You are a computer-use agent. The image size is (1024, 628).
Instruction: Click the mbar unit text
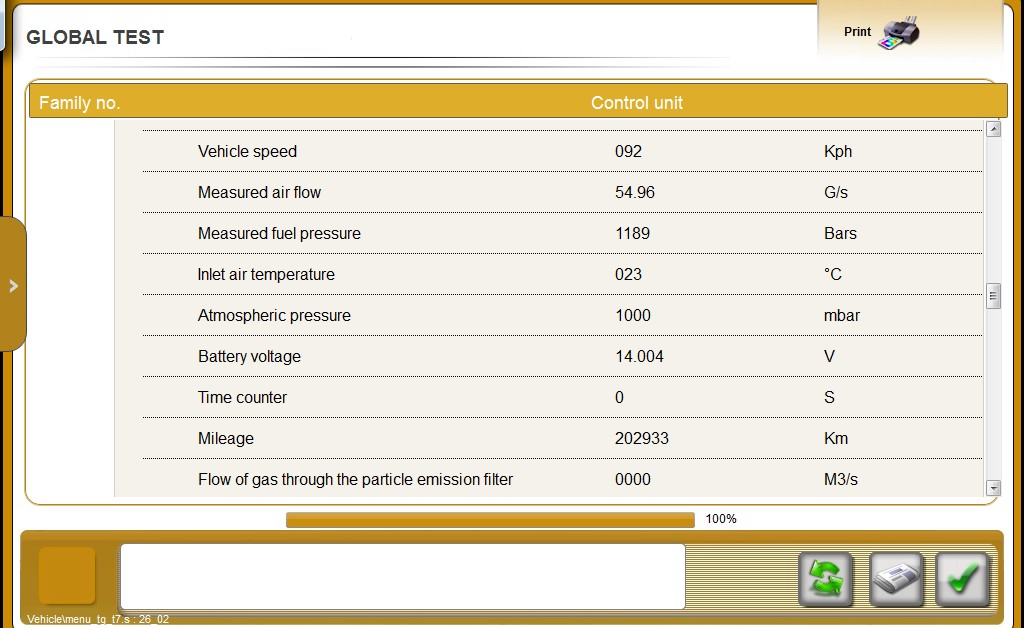842,316
